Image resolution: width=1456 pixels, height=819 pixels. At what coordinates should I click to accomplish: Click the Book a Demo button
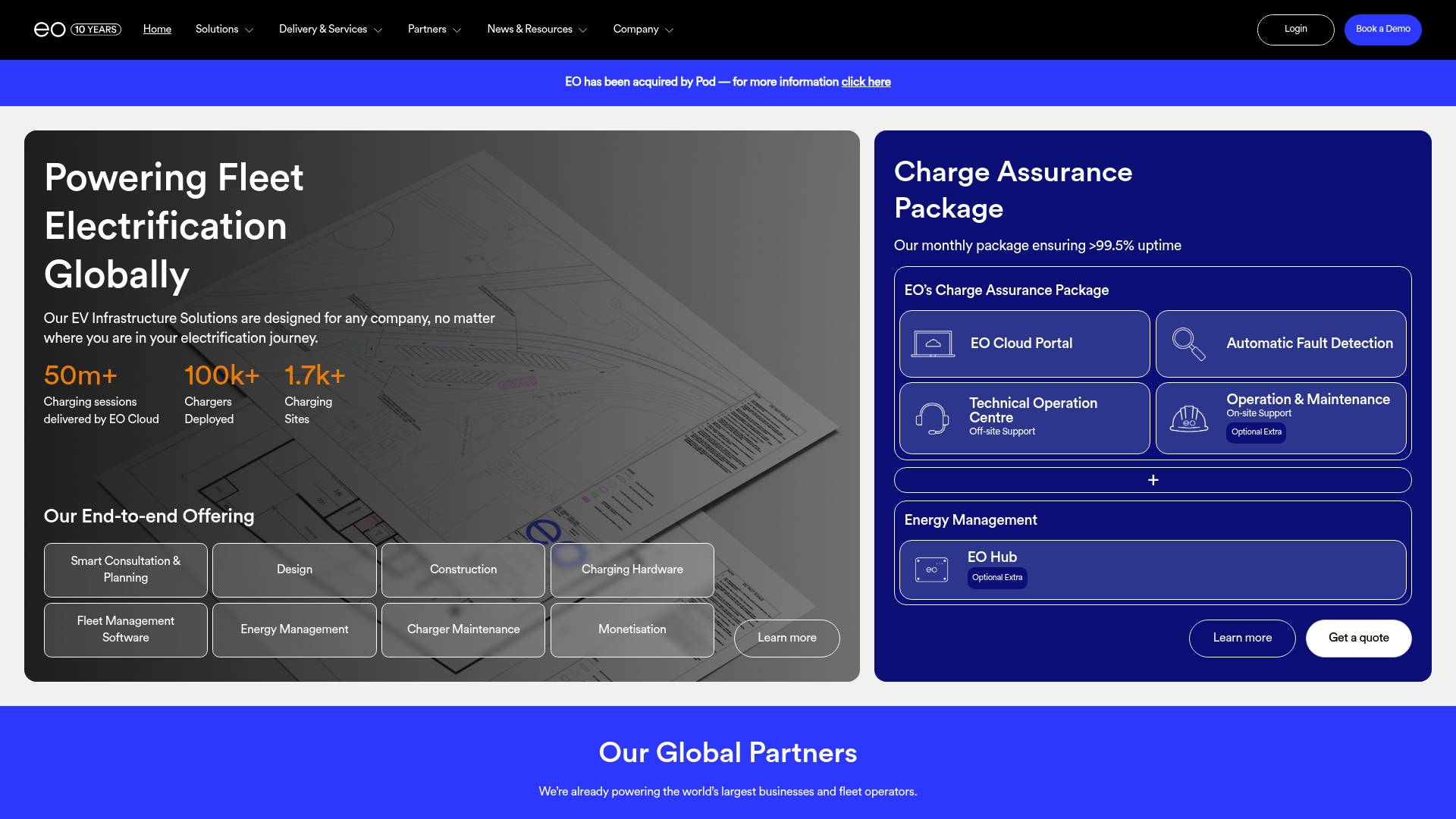(1382, 30)
